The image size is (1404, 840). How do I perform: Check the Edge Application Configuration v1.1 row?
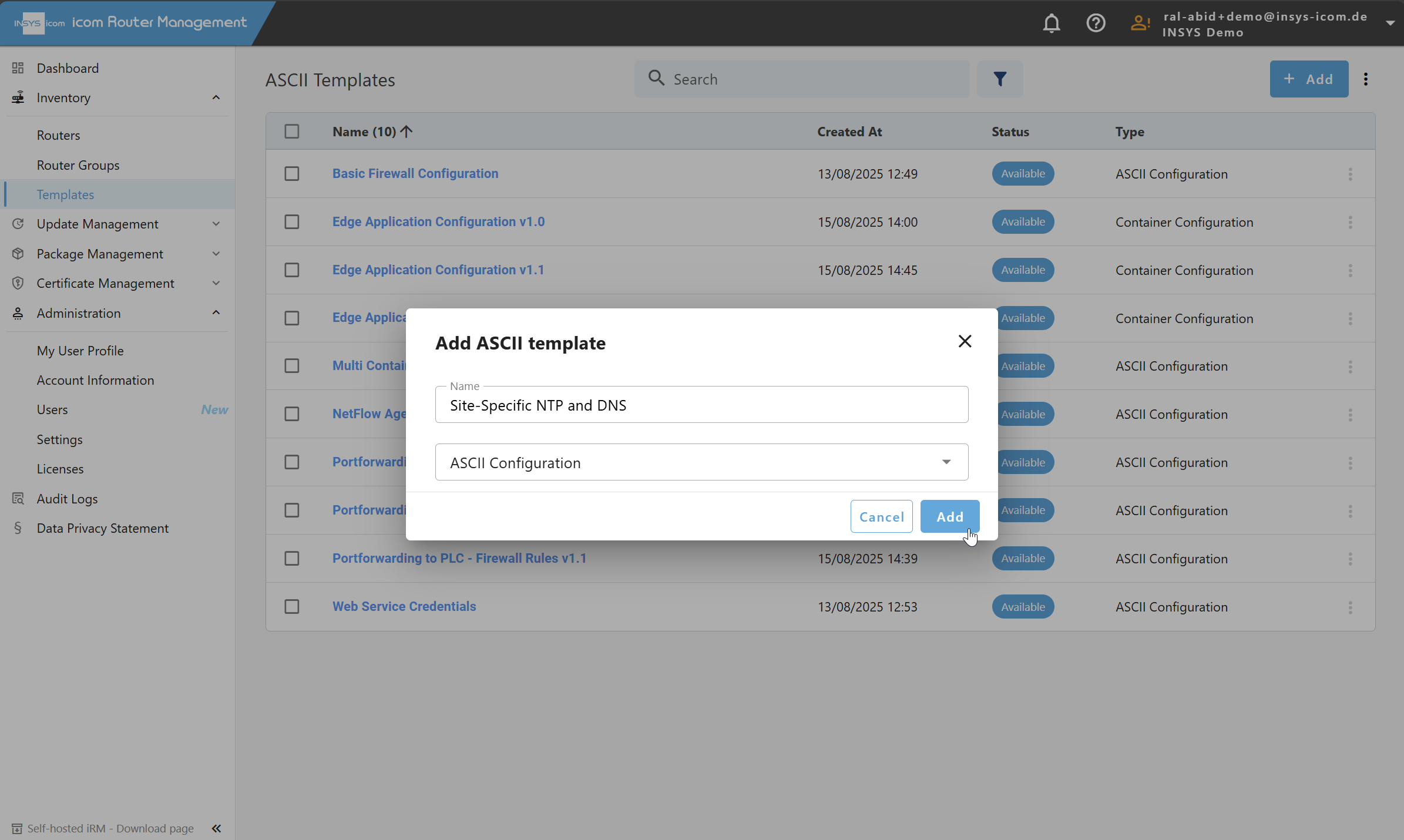[292, 270]
